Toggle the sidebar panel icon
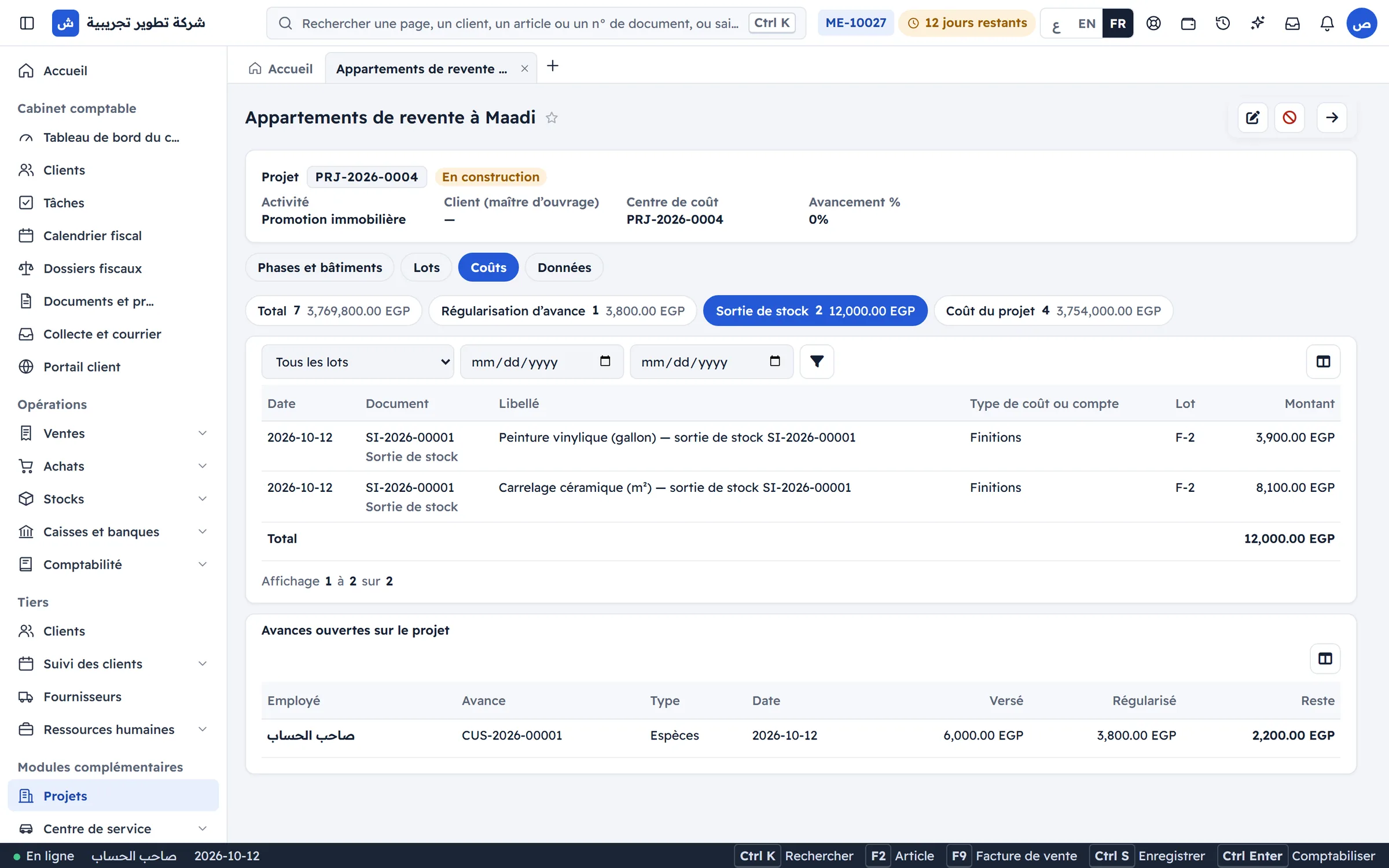The height and width of the screenshot is (868, 1389). click(27, 23)
